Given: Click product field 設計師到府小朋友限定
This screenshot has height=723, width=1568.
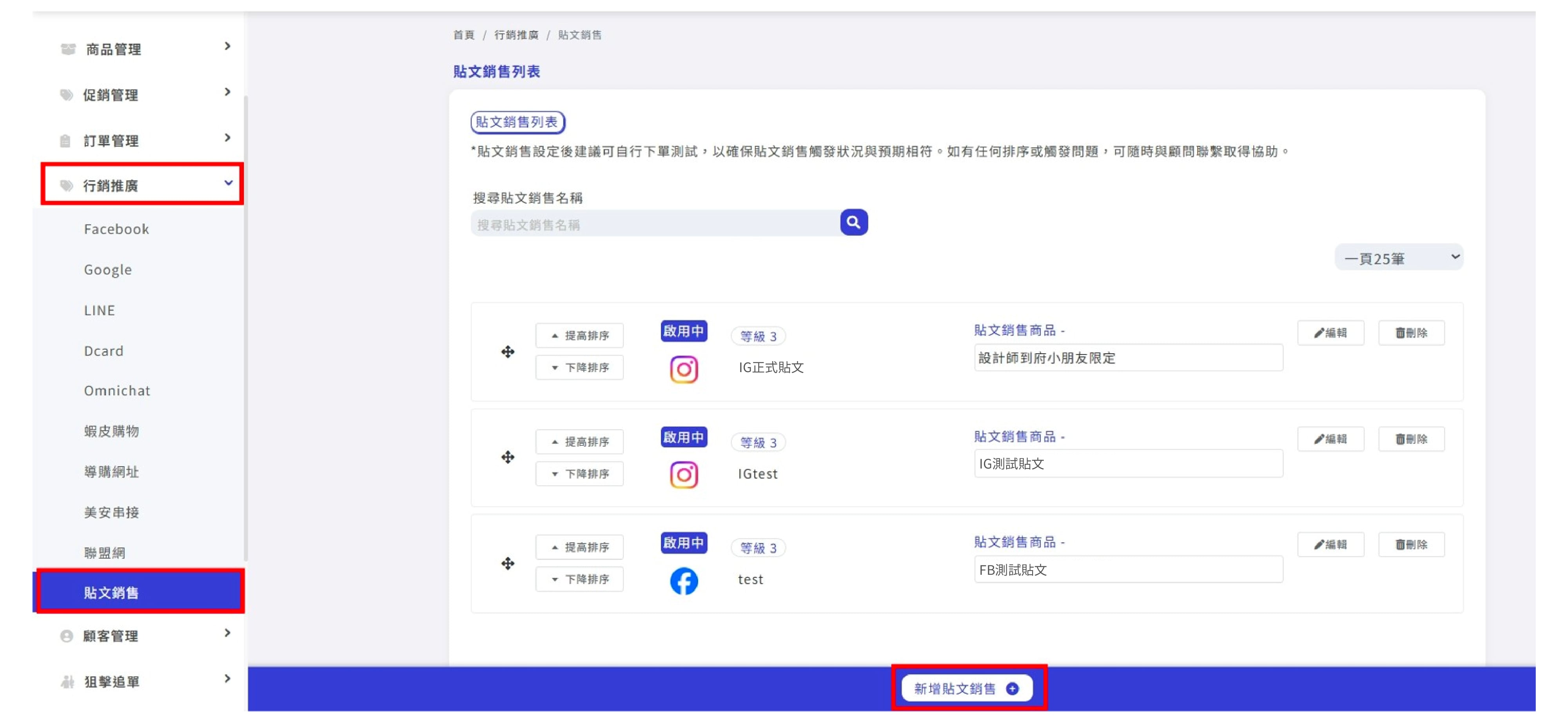Looking at the screenshot, I should pyautogui.click(x=1128, y=358).
